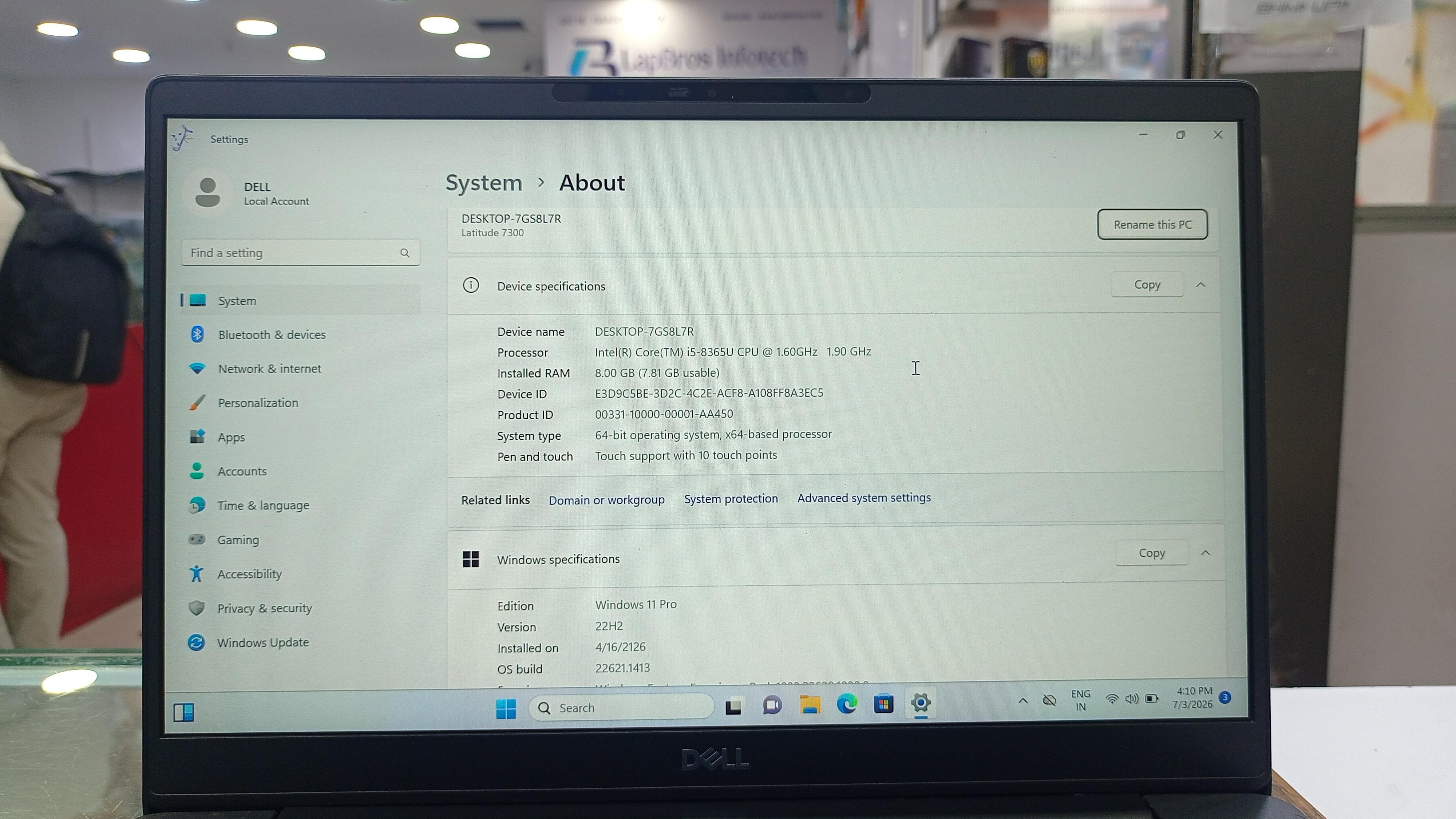Open the Apps settings icon

(x=197, y=437)
